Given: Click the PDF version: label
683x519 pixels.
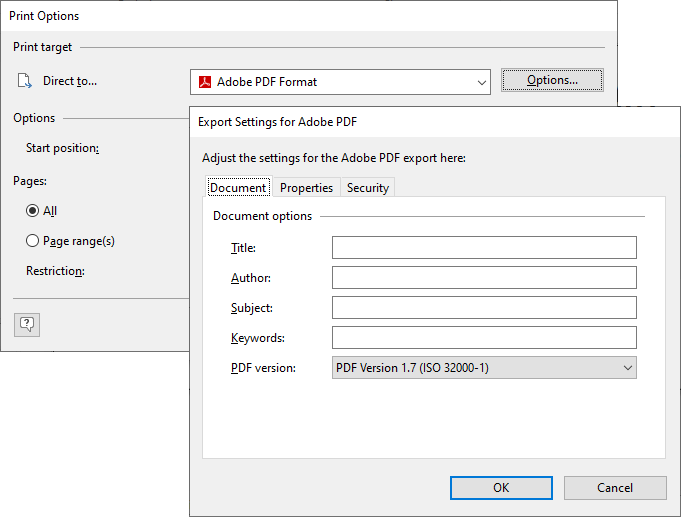Looking at the screenshot, I should point(263,368).
